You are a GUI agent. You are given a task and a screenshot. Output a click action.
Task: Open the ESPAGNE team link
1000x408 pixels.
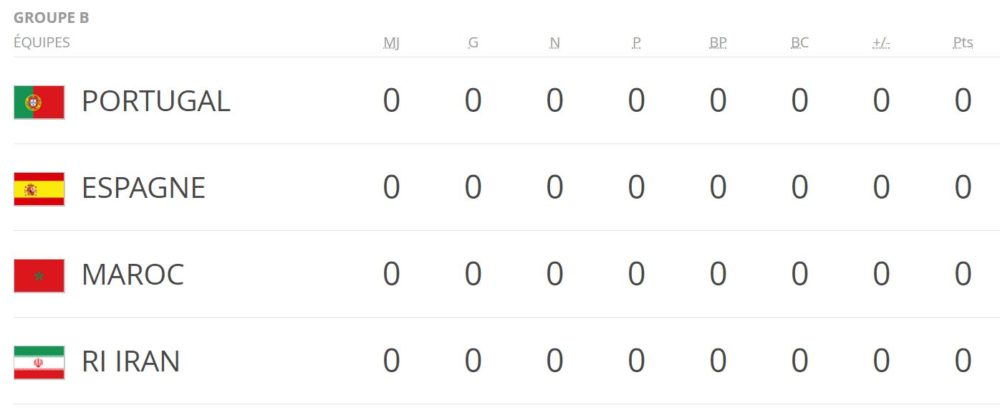(x=143, y=188)
